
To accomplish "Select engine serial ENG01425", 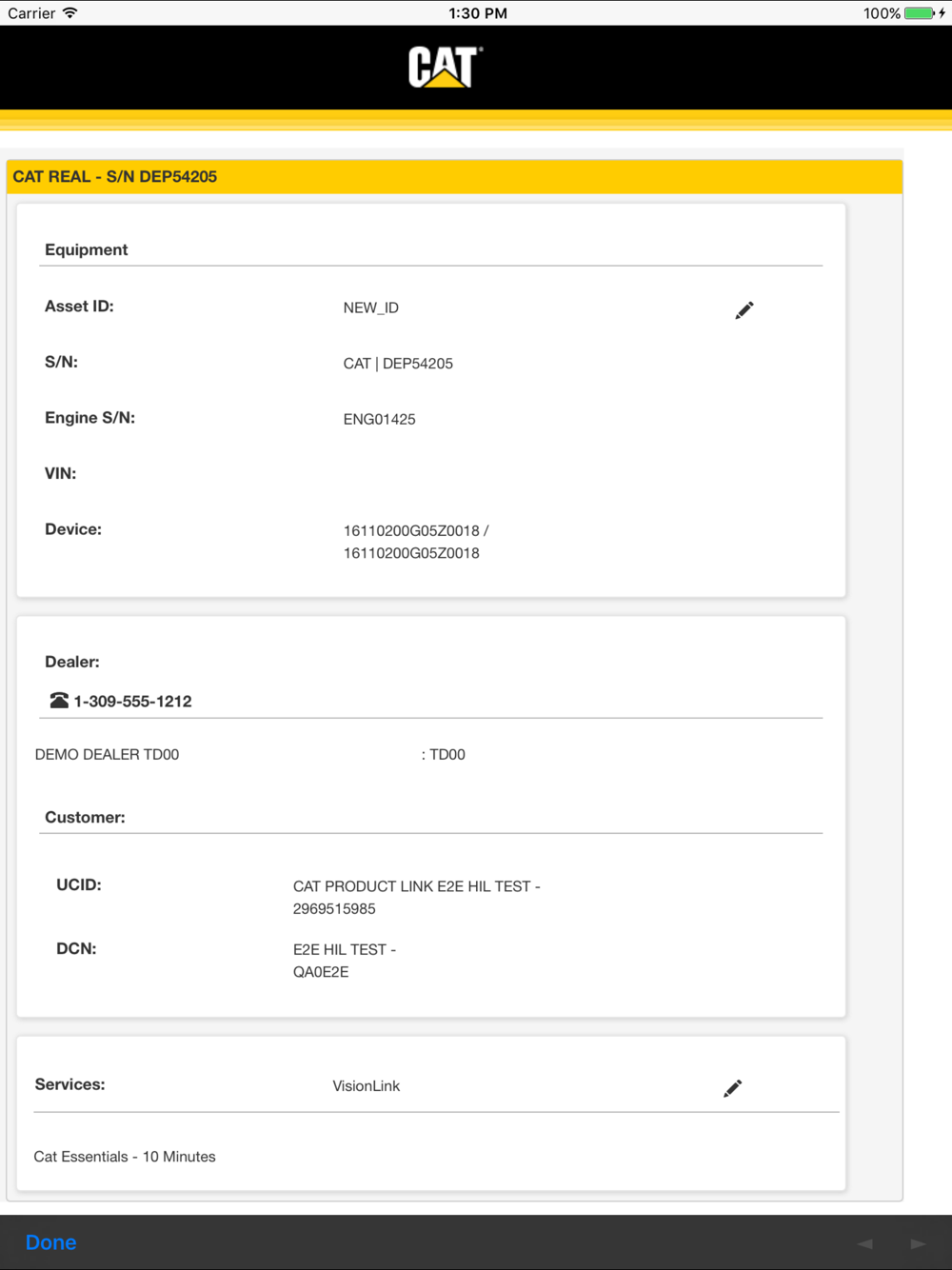I will (x=379, y=419).
